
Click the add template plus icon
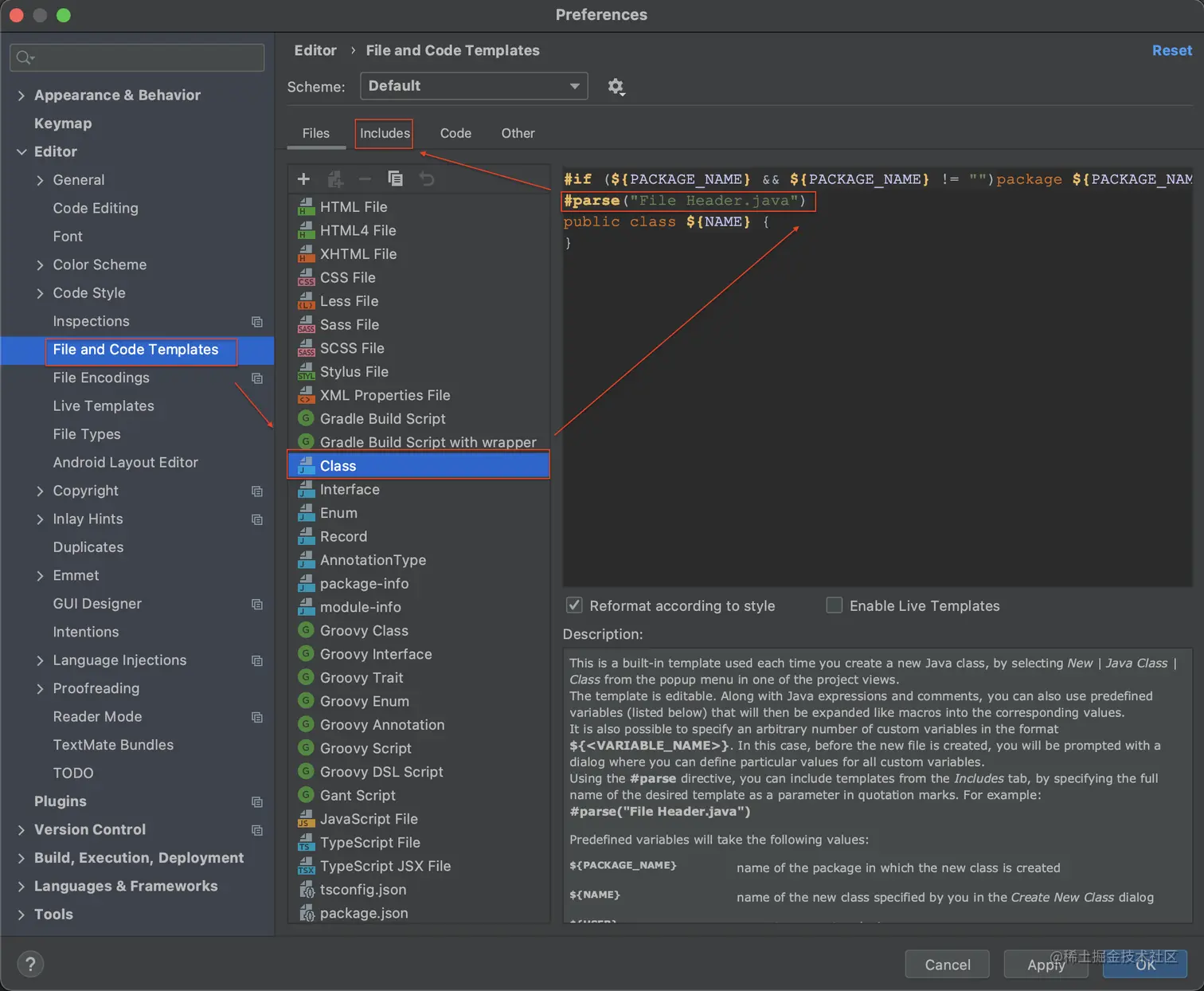point(303,178)
